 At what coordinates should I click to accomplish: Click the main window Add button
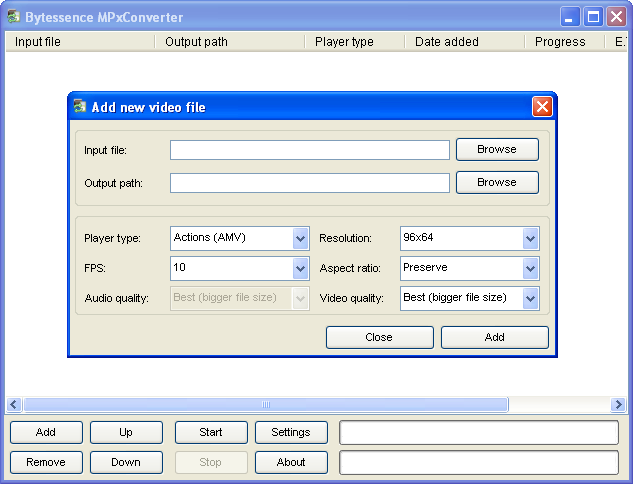coord(46,432)
